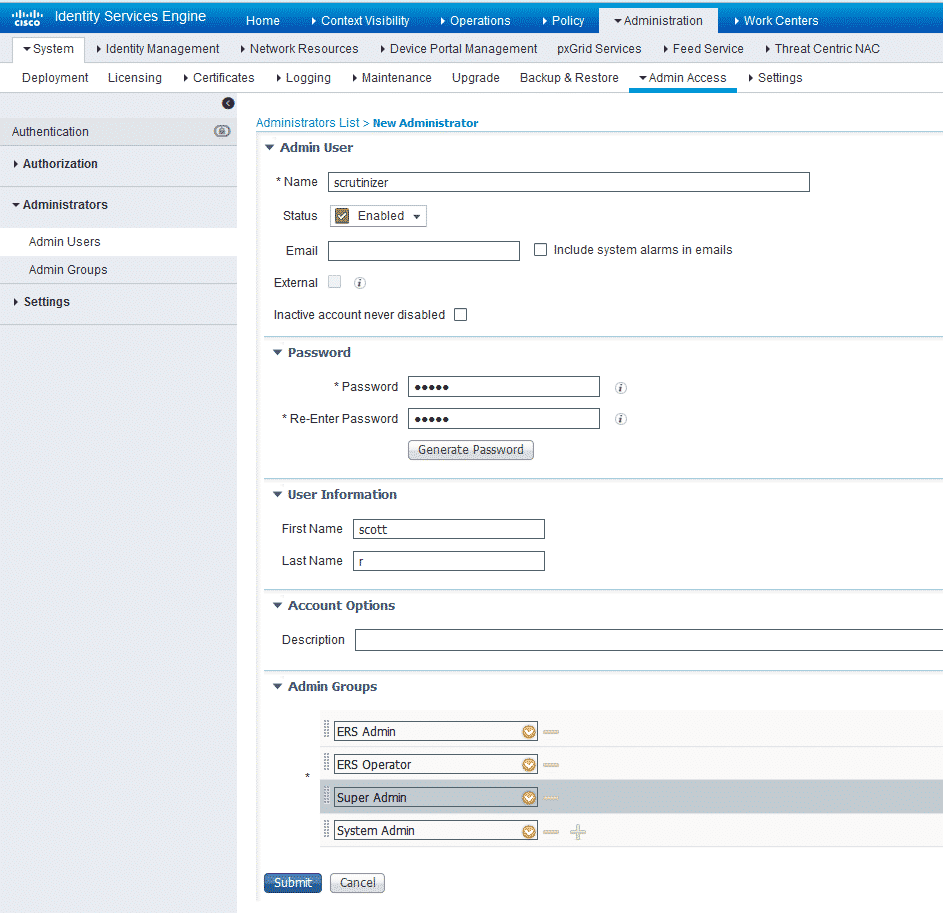Remove the ERS Admin group row

tap(551, 732)
